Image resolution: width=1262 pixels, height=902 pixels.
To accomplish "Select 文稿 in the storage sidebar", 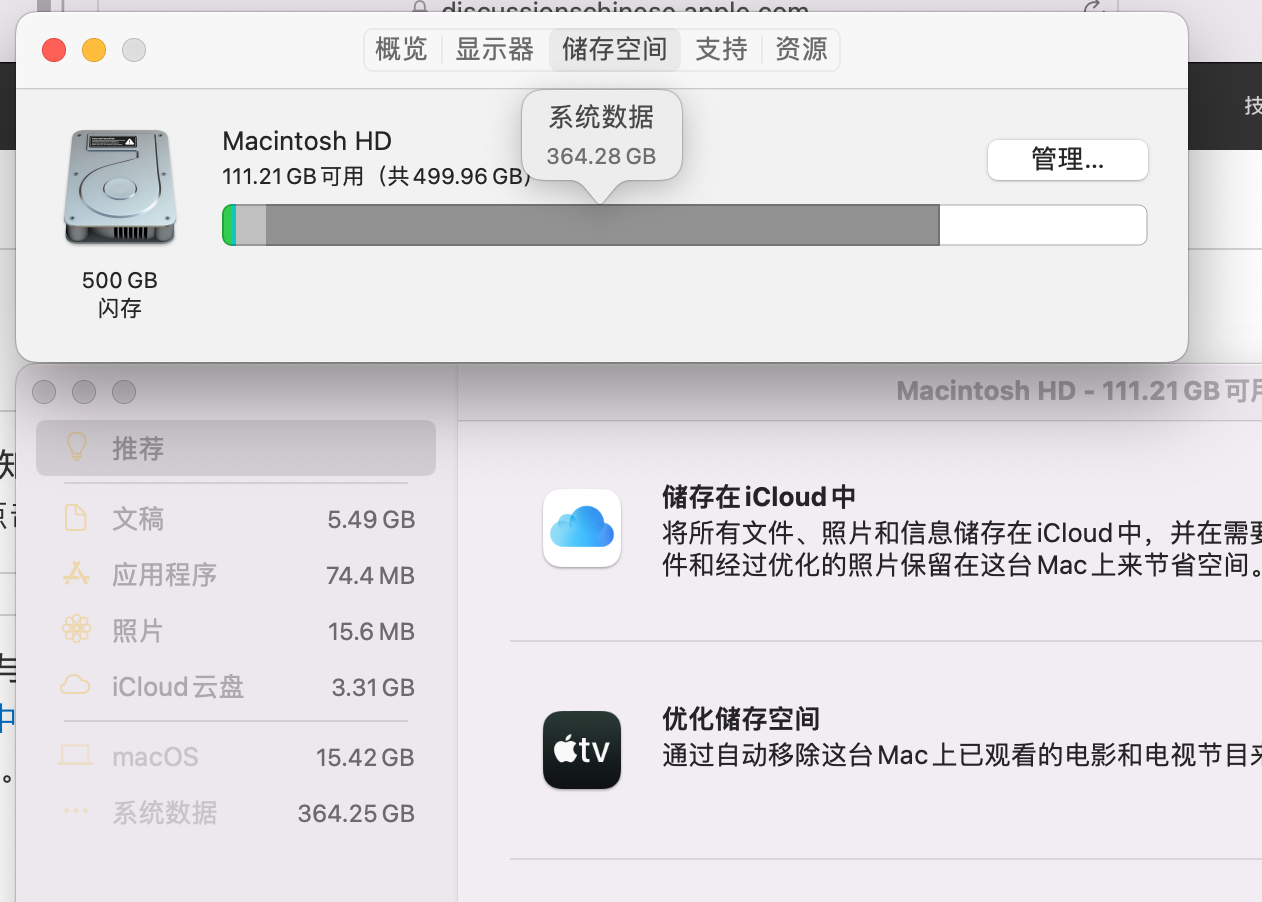I will tap(236, 519).
